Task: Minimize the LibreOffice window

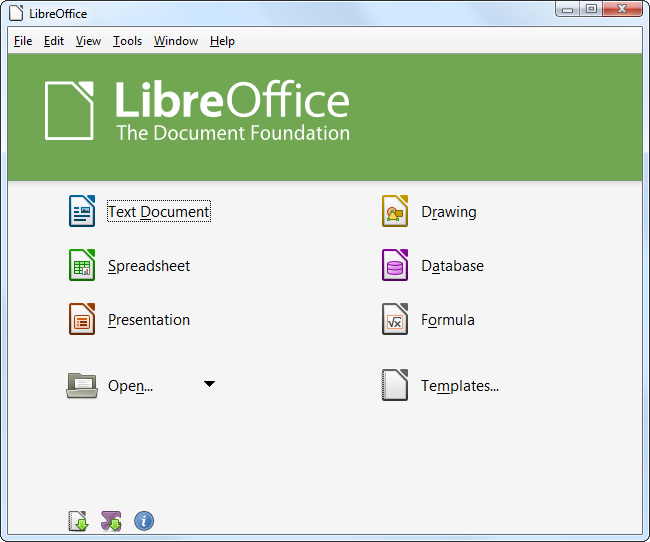Action: pos(568,9)
